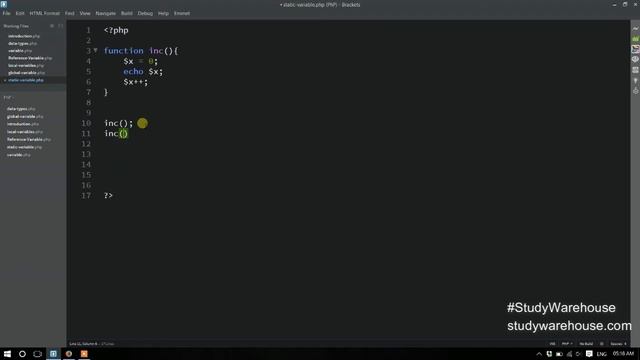Open Cortana search circle on taskbar
This screenshot has height=360, width=640.
(x=22, y=354)
